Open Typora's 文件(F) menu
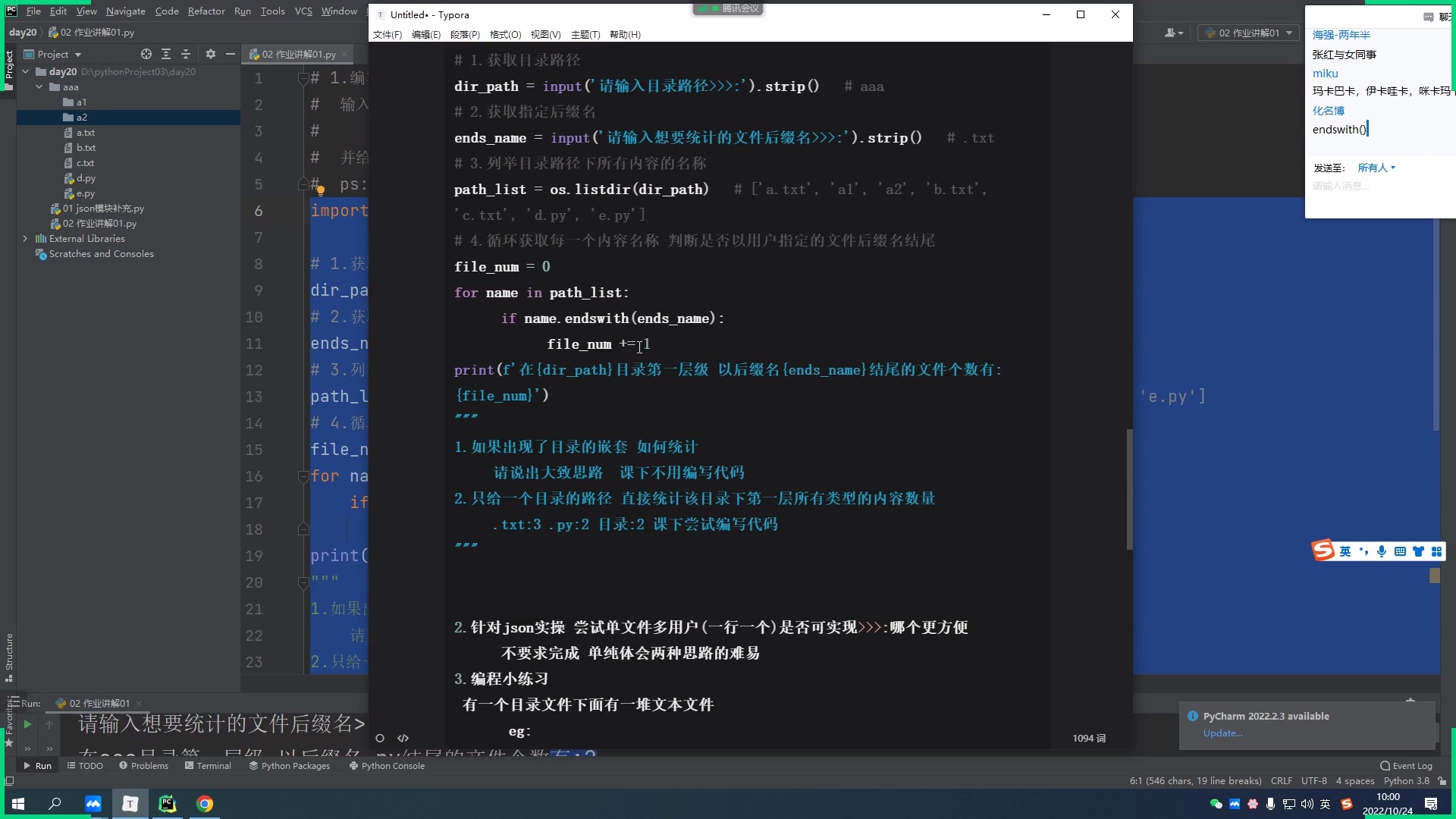Viewport: 1456px width, 819px height. click(388, 34)
